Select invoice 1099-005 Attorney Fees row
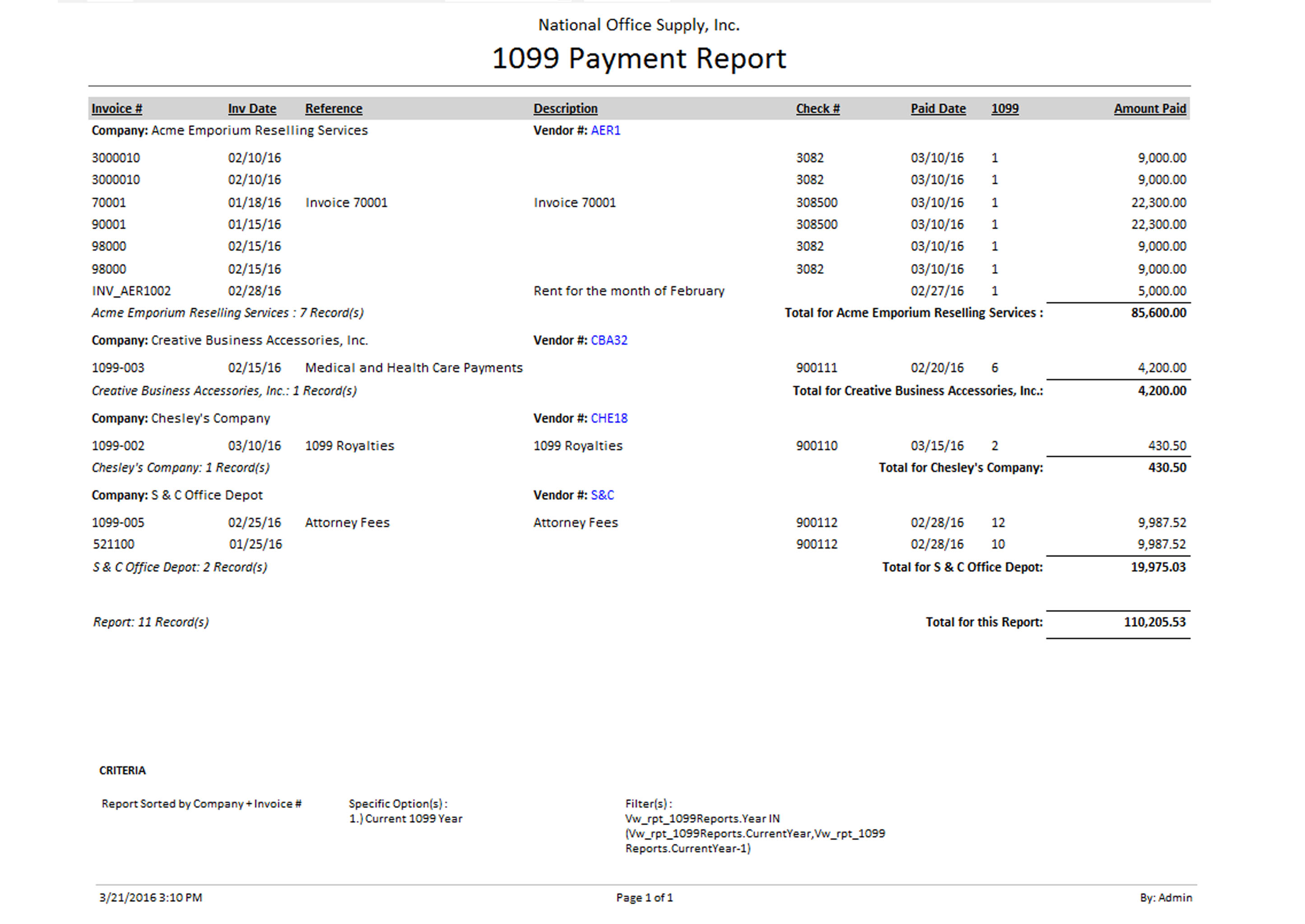 [118, 523]
